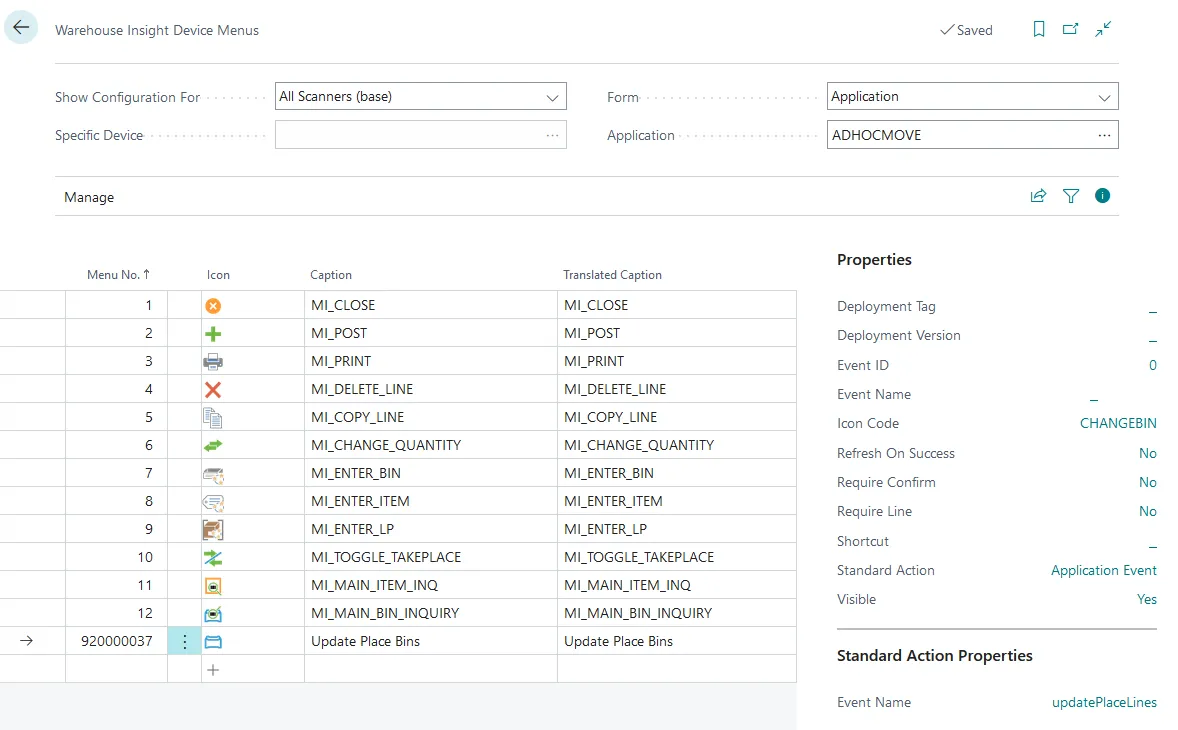This screenshot has width=1178, height=730.
Task: Toggle Require Confirm value No
Action: 1147,482
